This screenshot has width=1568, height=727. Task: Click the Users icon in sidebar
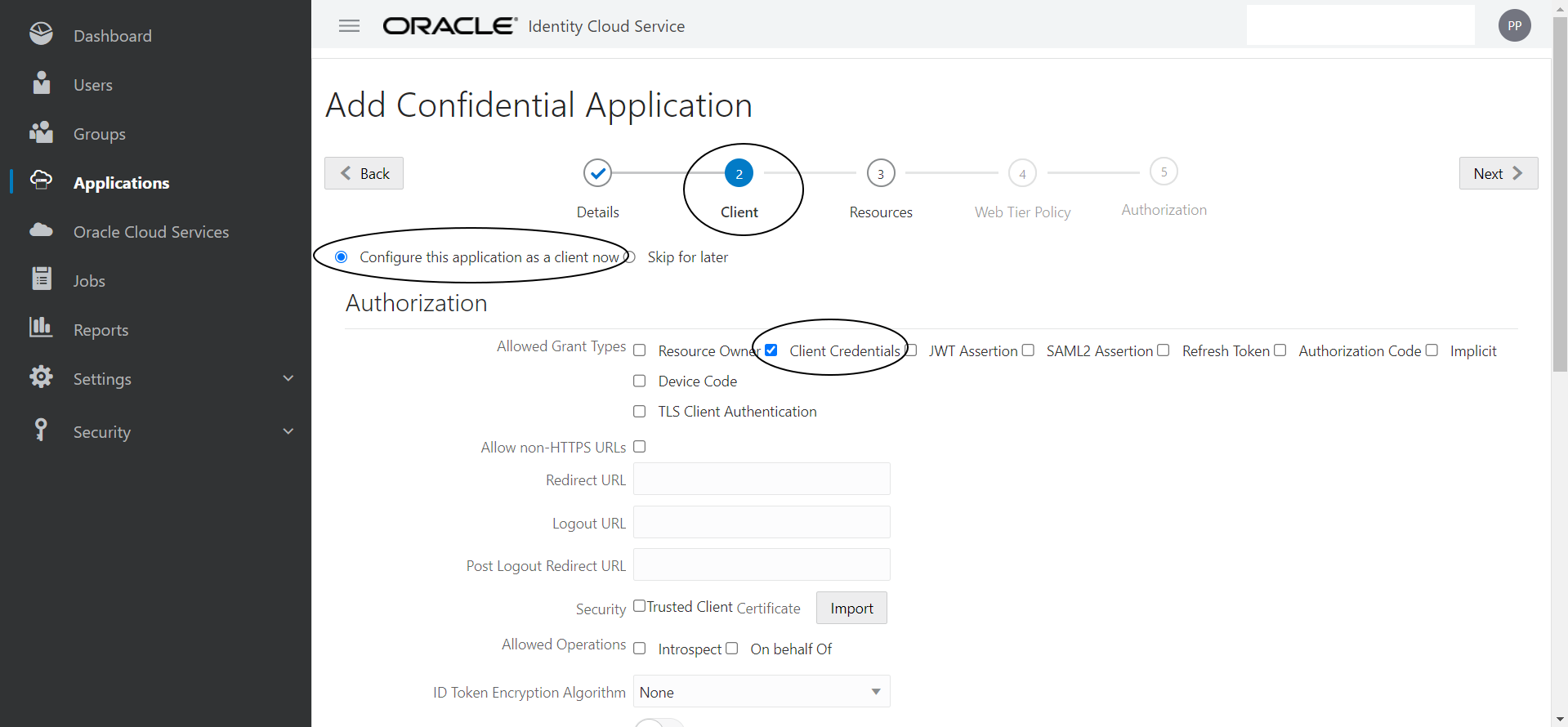41,83
